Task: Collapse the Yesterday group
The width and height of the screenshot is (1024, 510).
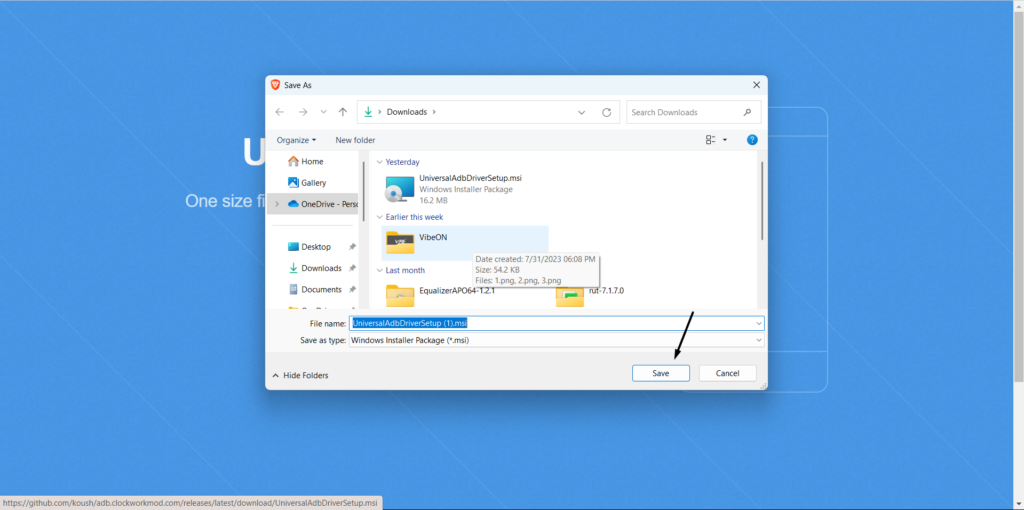Action: (380, 162)
